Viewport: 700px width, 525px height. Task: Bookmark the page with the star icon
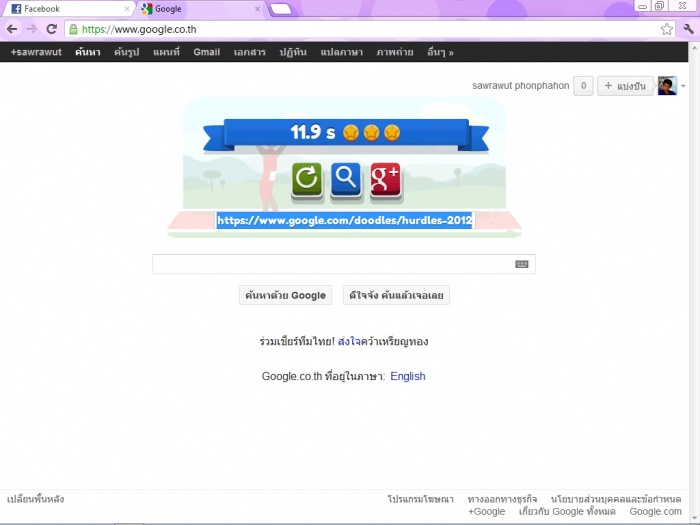click(667, 29)
